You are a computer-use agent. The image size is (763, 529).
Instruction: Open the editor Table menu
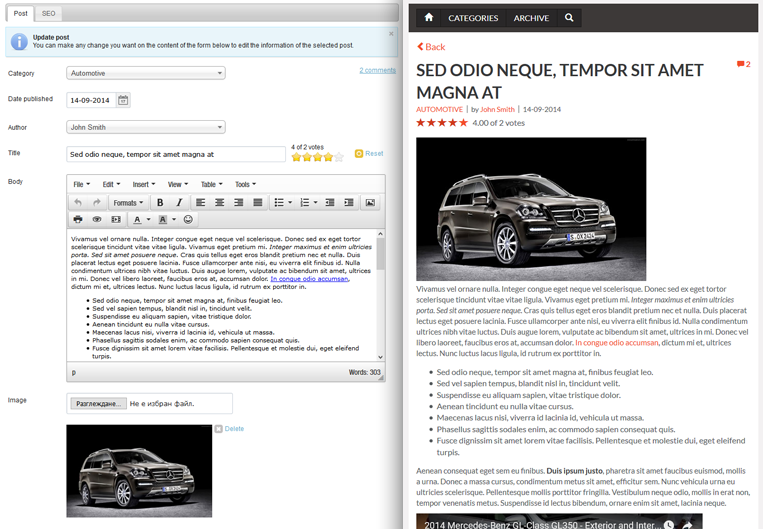coord(212,184)
